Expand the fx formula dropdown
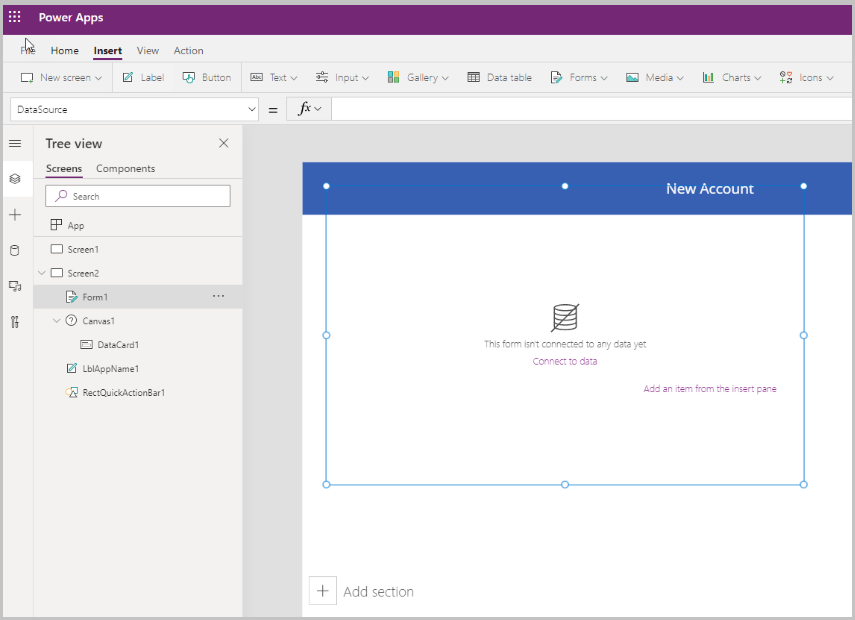The height and width of the screenshot is (620, 855). (309, 109)
